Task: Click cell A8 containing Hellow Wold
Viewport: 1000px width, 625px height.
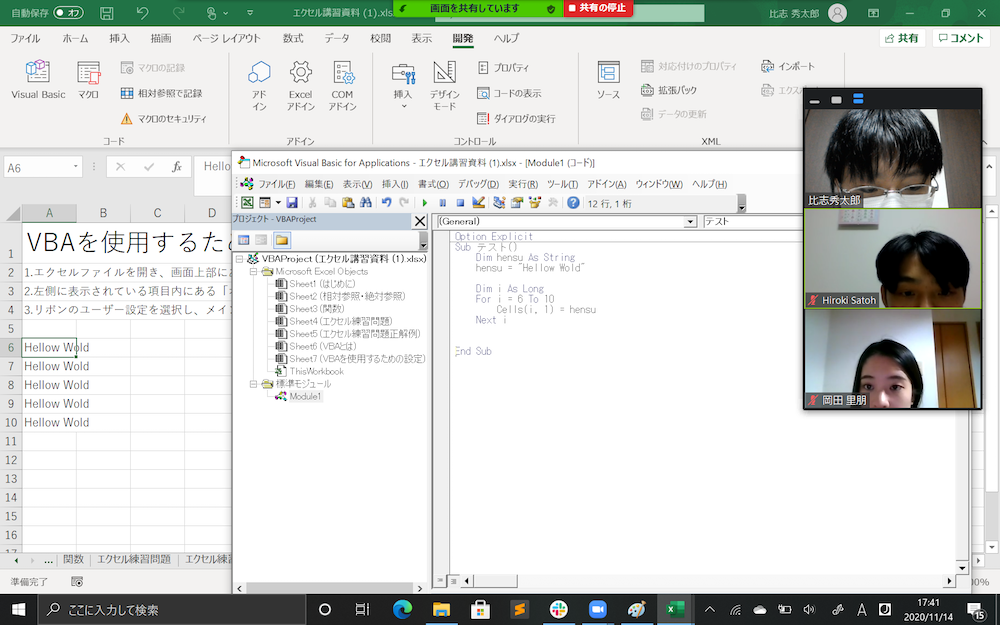Action: coord(49,385)
